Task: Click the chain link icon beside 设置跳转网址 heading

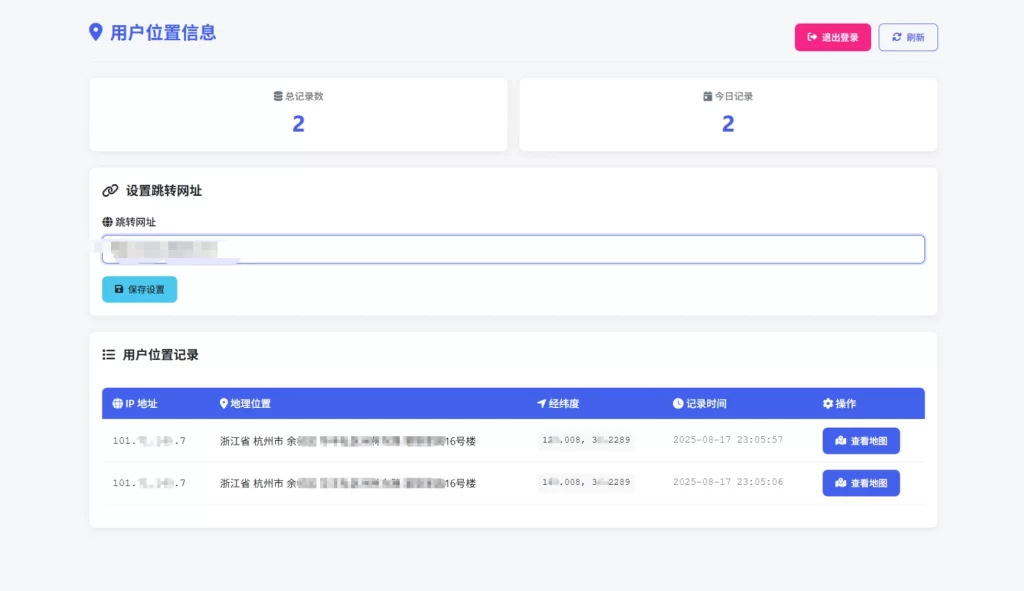Action: [110, 190]
